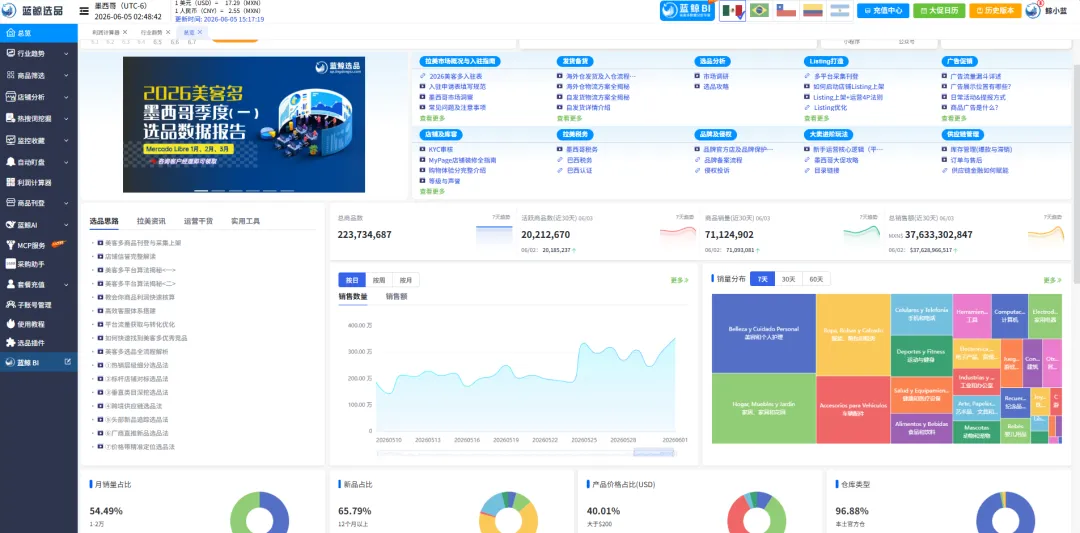The width and height of the screenshot is (1080, 533).
Task: Expand the 店铺分析 sidebar chevron
Action: point(66,97)
